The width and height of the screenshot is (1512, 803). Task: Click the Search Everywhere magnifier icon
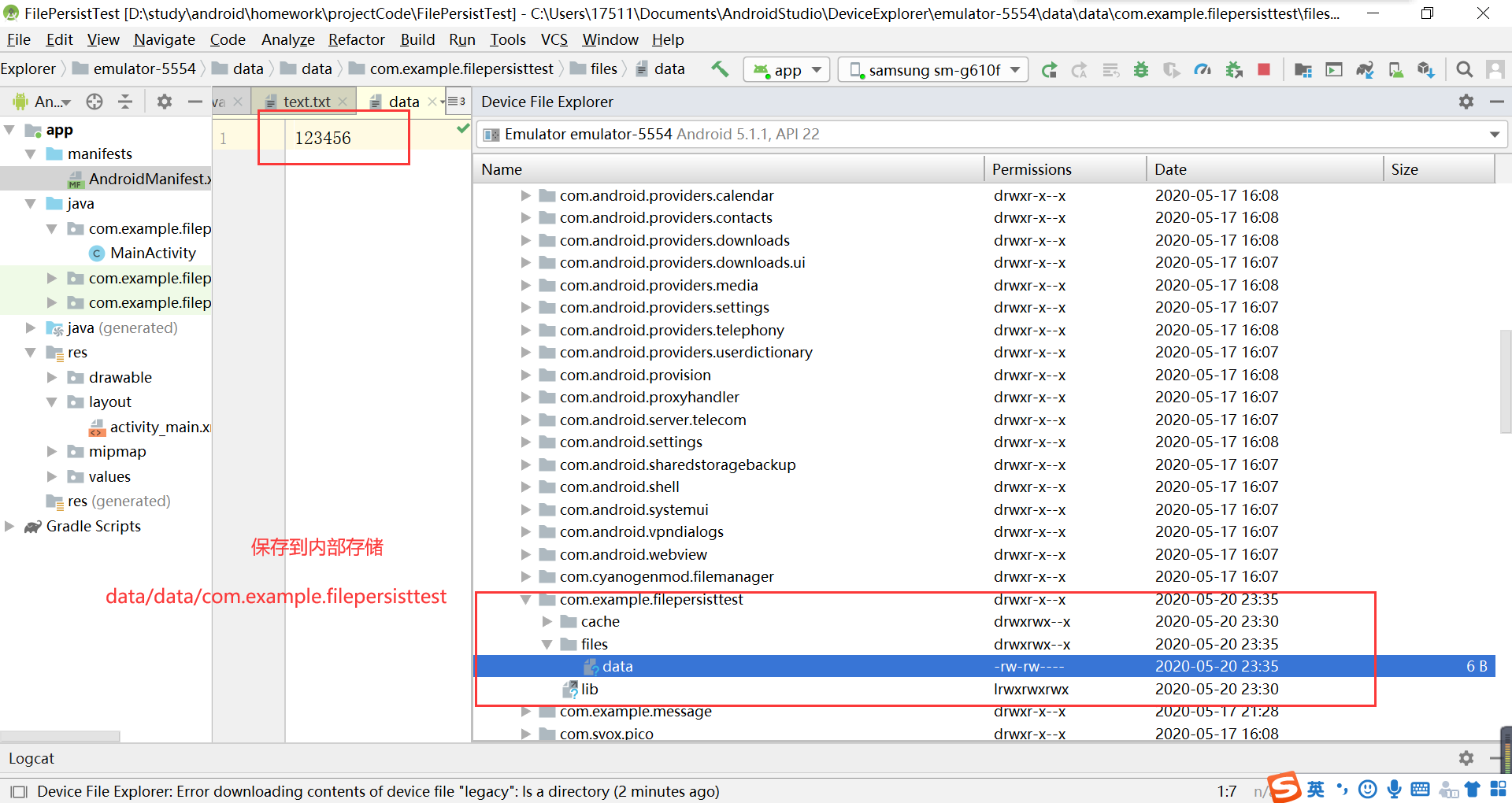click(x=1464, y=70)
